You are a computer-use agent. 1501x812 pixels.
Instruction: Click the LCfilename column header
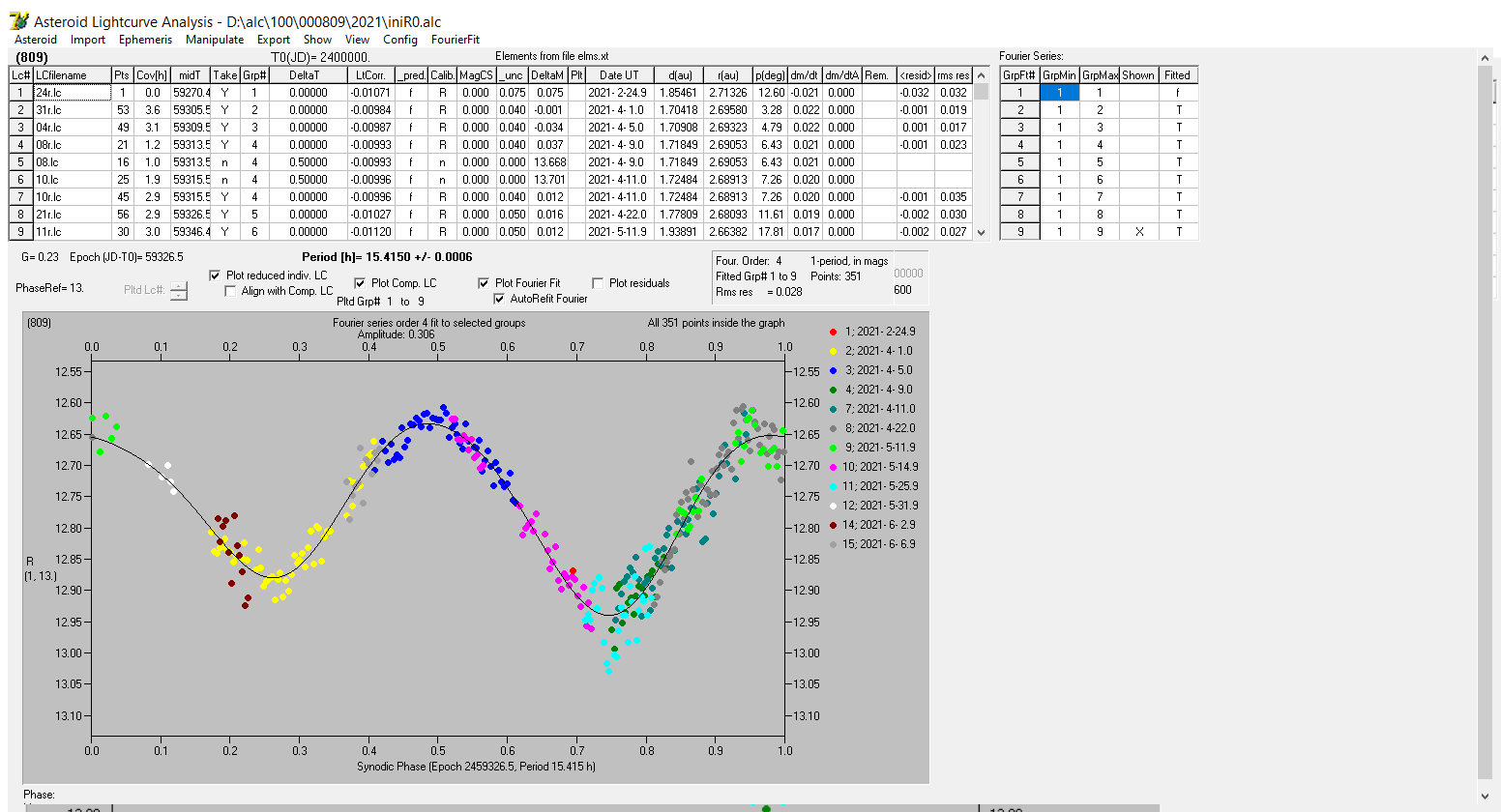tap(72, 75)
